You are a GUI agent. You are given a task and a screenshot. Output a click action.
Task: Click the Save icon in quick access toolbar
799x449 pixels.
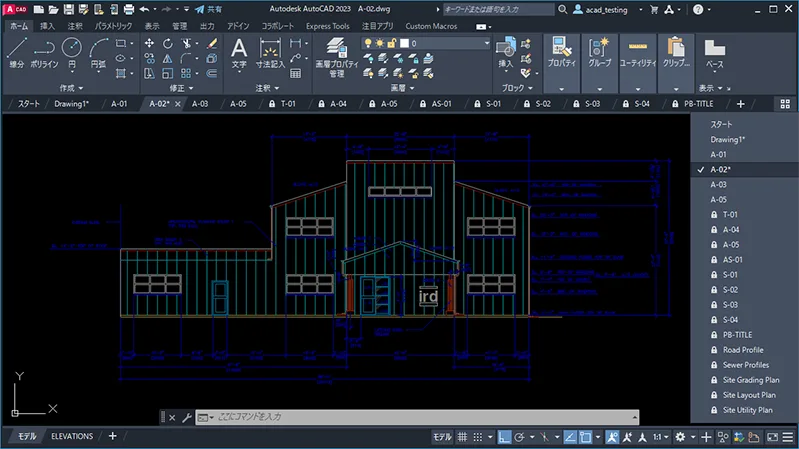[68, 9]
